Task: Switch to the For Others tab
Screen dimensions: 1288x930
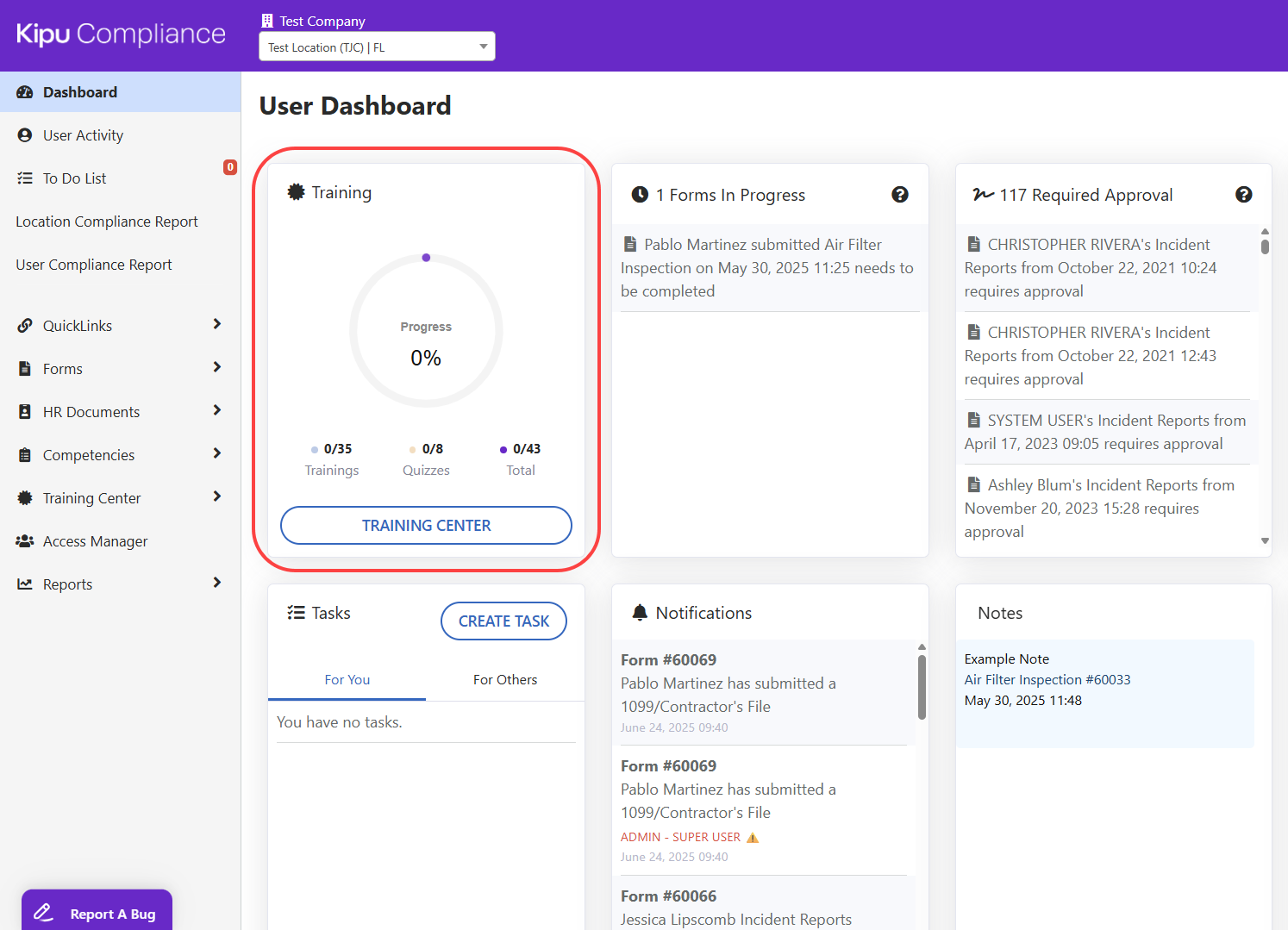Action: pos(504,680)
